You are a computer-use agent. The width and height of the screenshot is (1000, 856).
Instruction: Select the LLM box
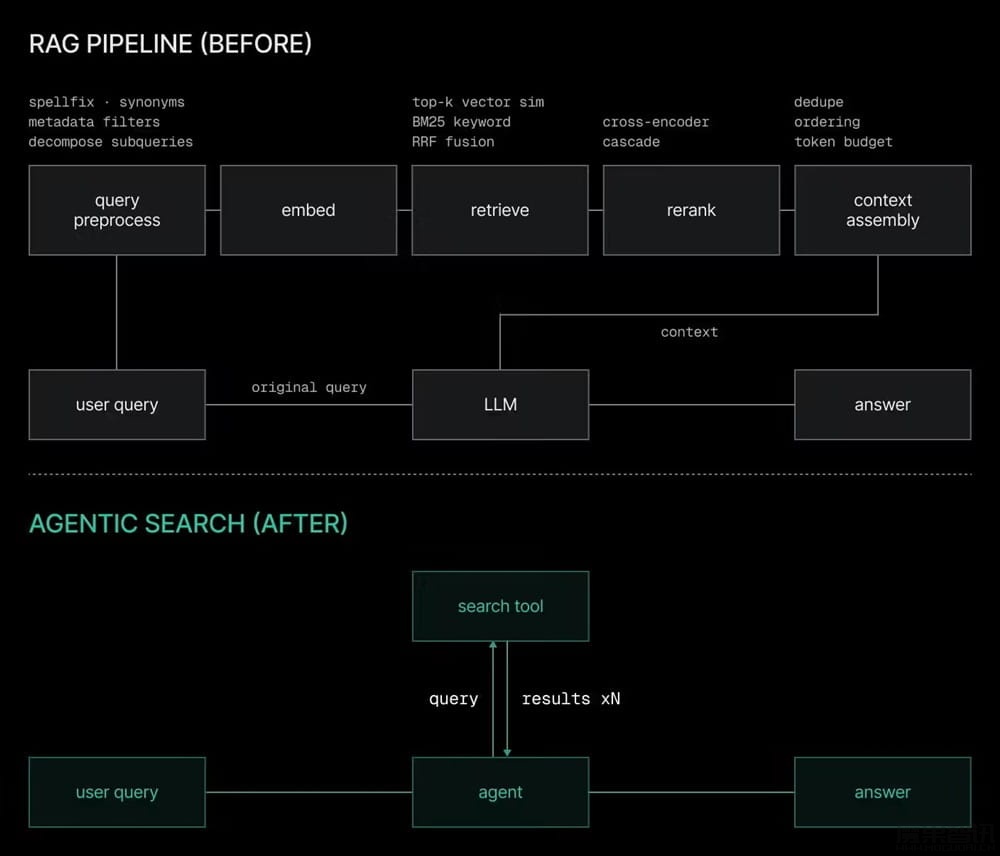[501, 404]
